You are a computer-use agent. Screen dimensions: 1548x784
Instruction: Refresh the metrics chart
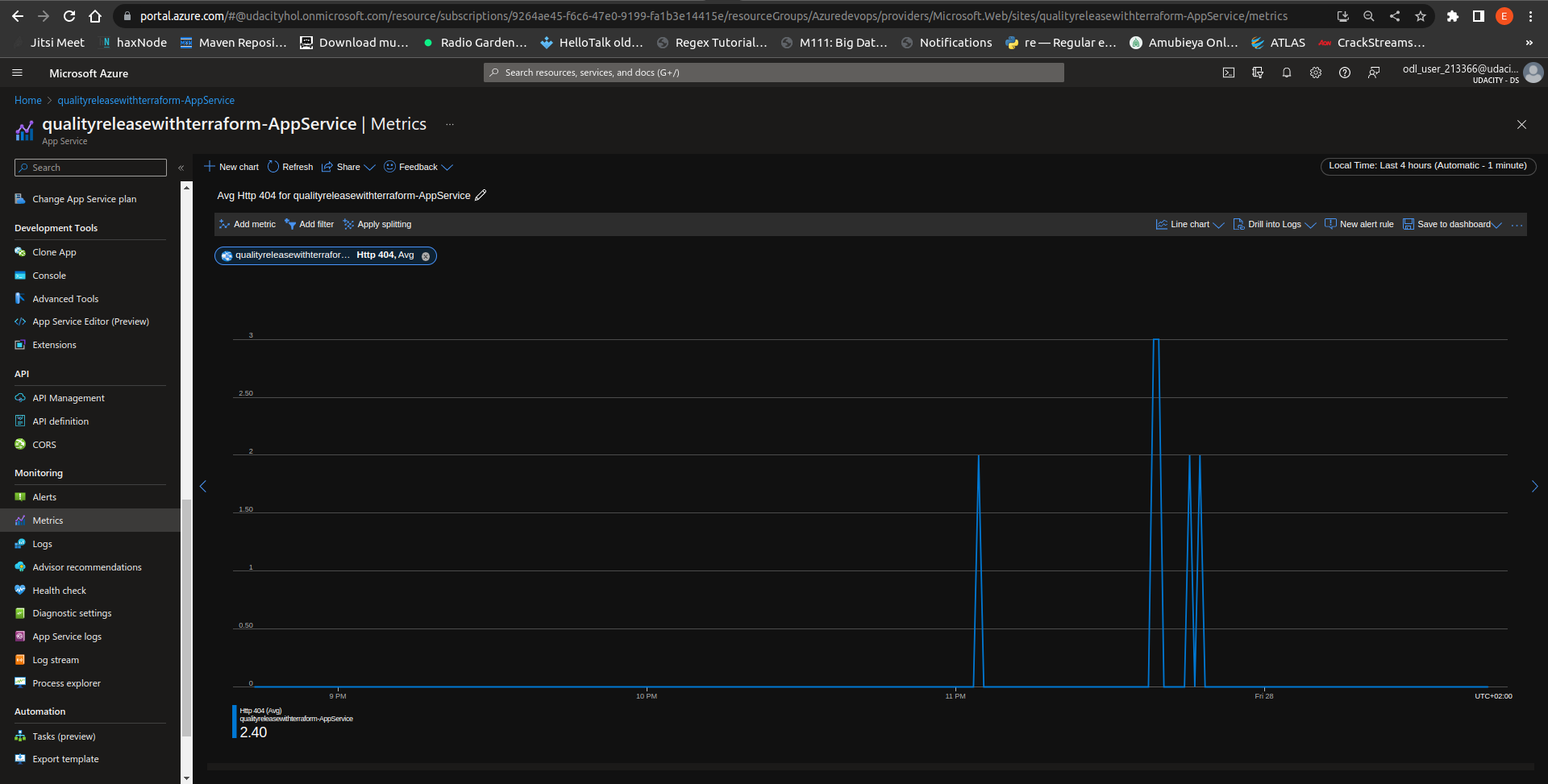[x=290, y=167]
